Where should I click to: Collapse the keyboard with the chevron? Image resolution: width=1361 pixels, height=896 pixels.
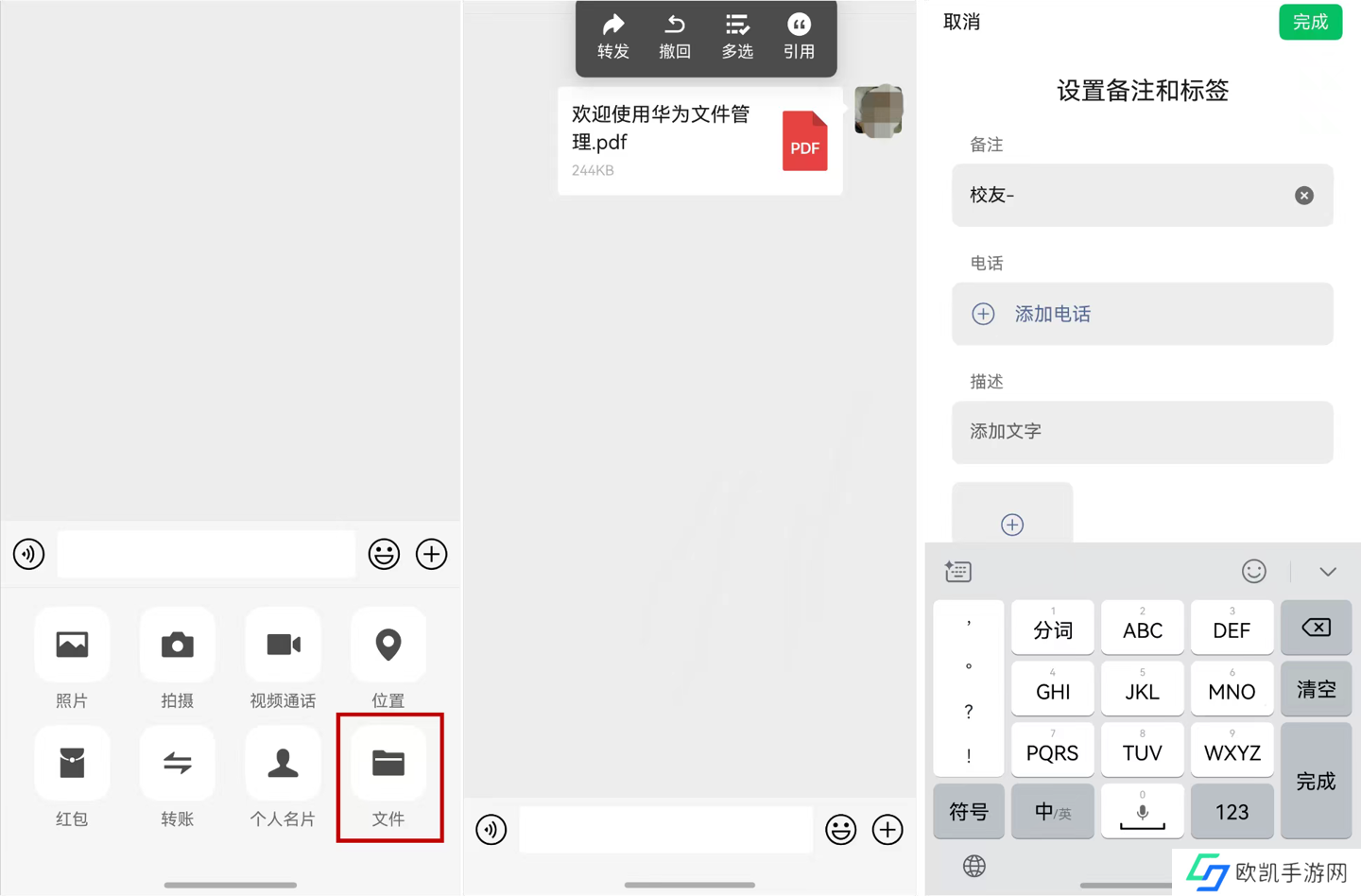click(x=1327, y=572)
